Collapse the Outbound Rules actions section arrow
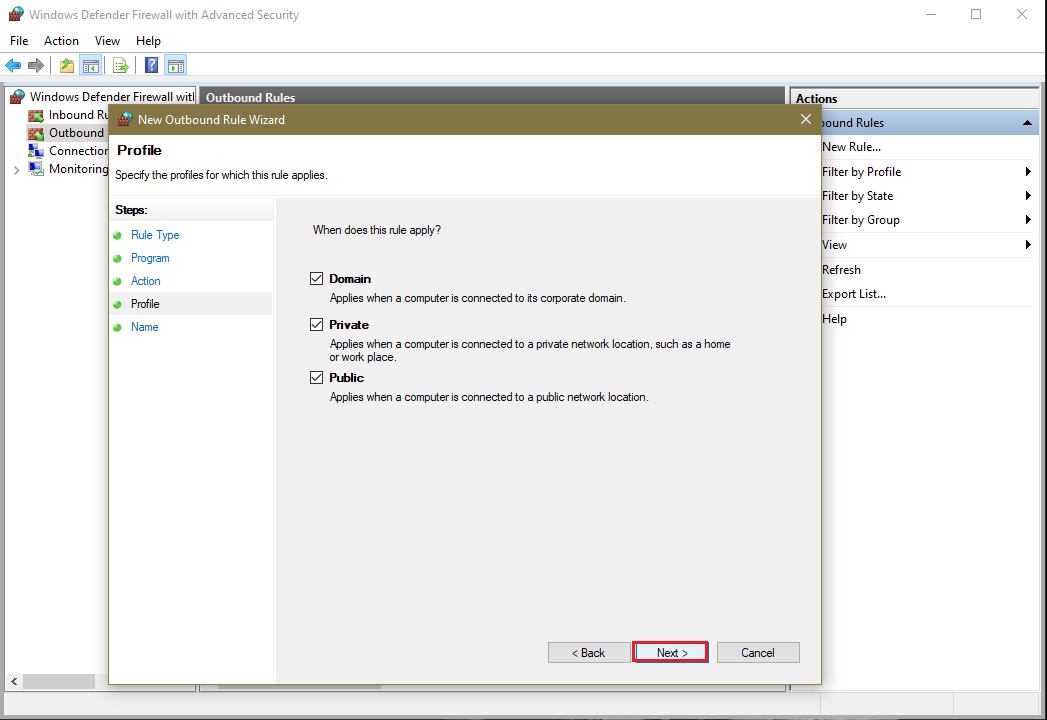This screenshot has height=720, width=1047. coord(1027,123)
